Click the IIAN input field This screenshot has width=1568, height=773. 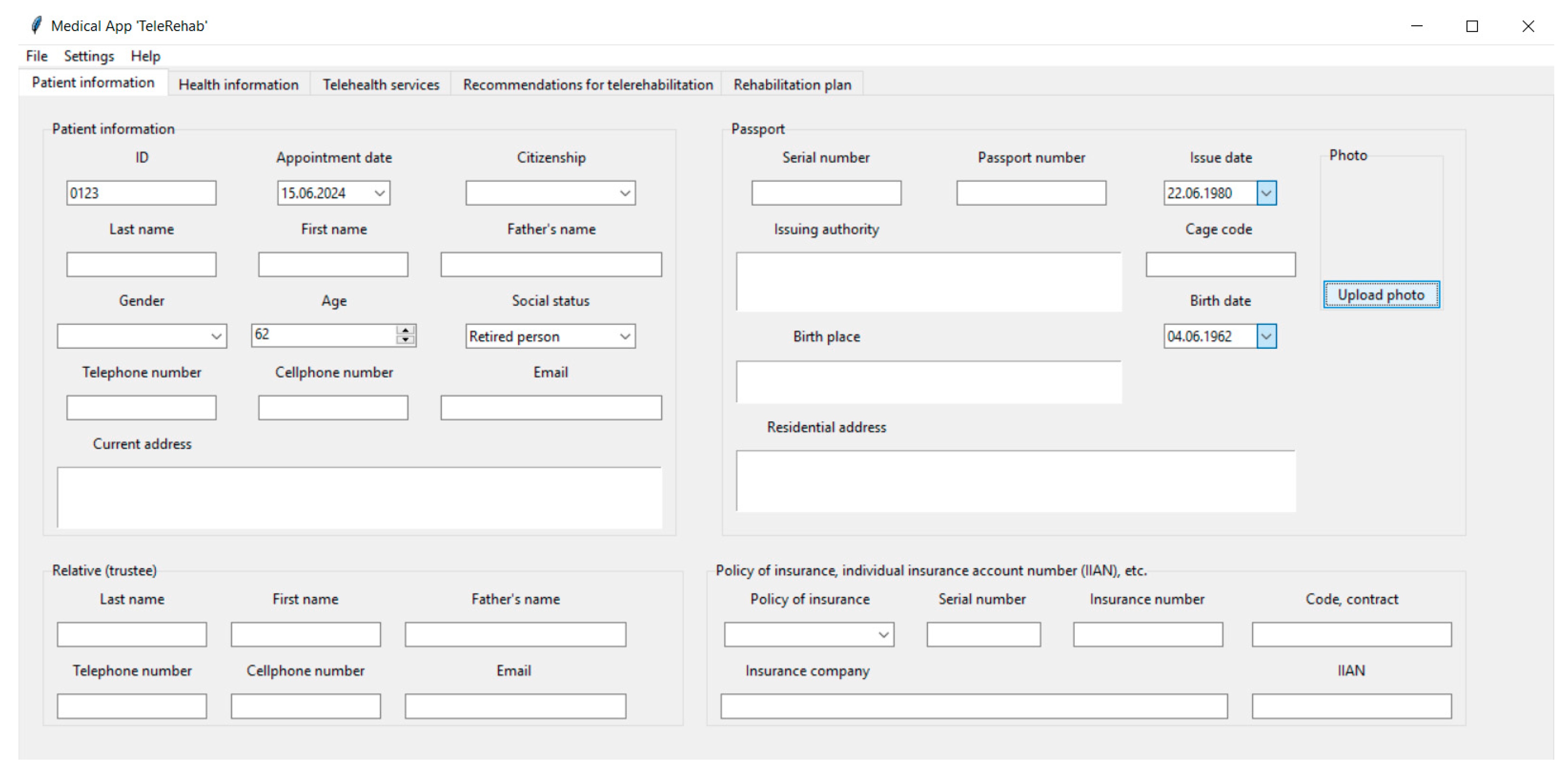(x=1351, y=706)
